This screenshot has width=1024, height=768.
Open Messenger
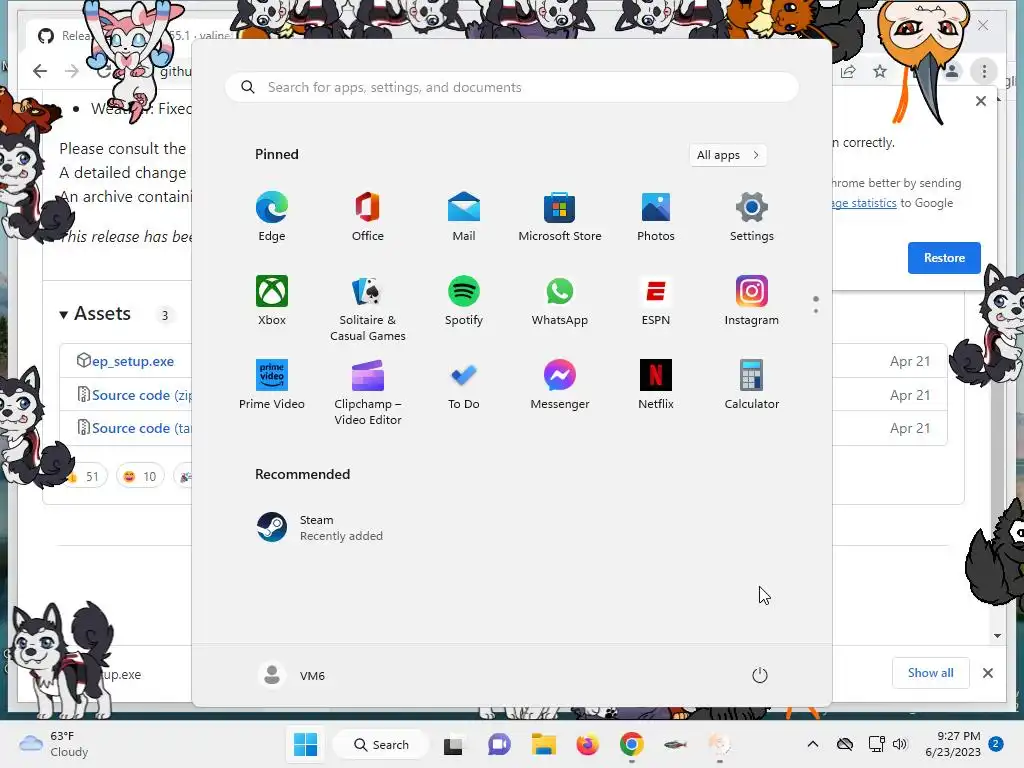(560, 385)
